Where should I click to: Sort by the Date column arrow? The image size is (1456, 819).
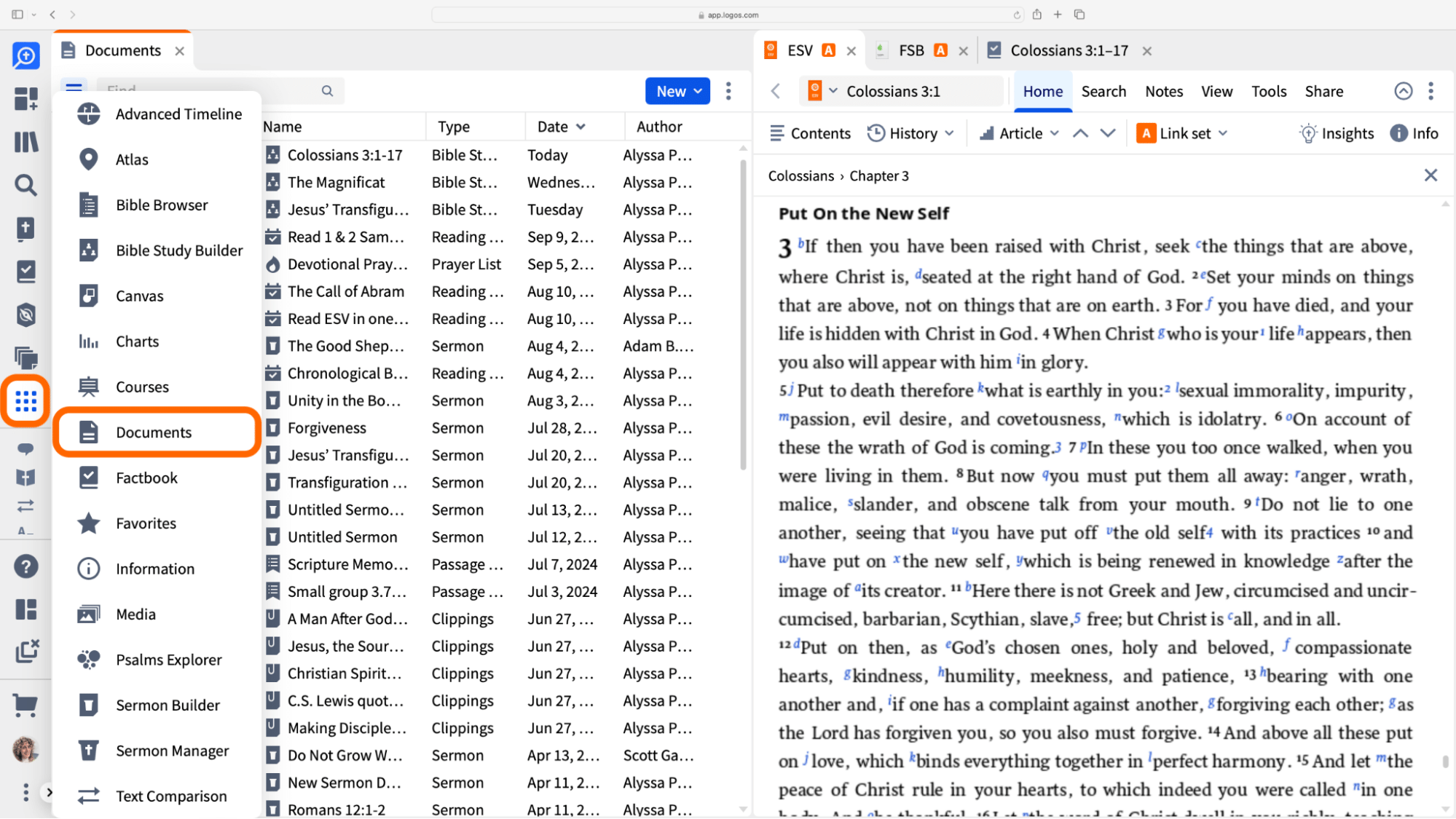click(x=581, y=127)
